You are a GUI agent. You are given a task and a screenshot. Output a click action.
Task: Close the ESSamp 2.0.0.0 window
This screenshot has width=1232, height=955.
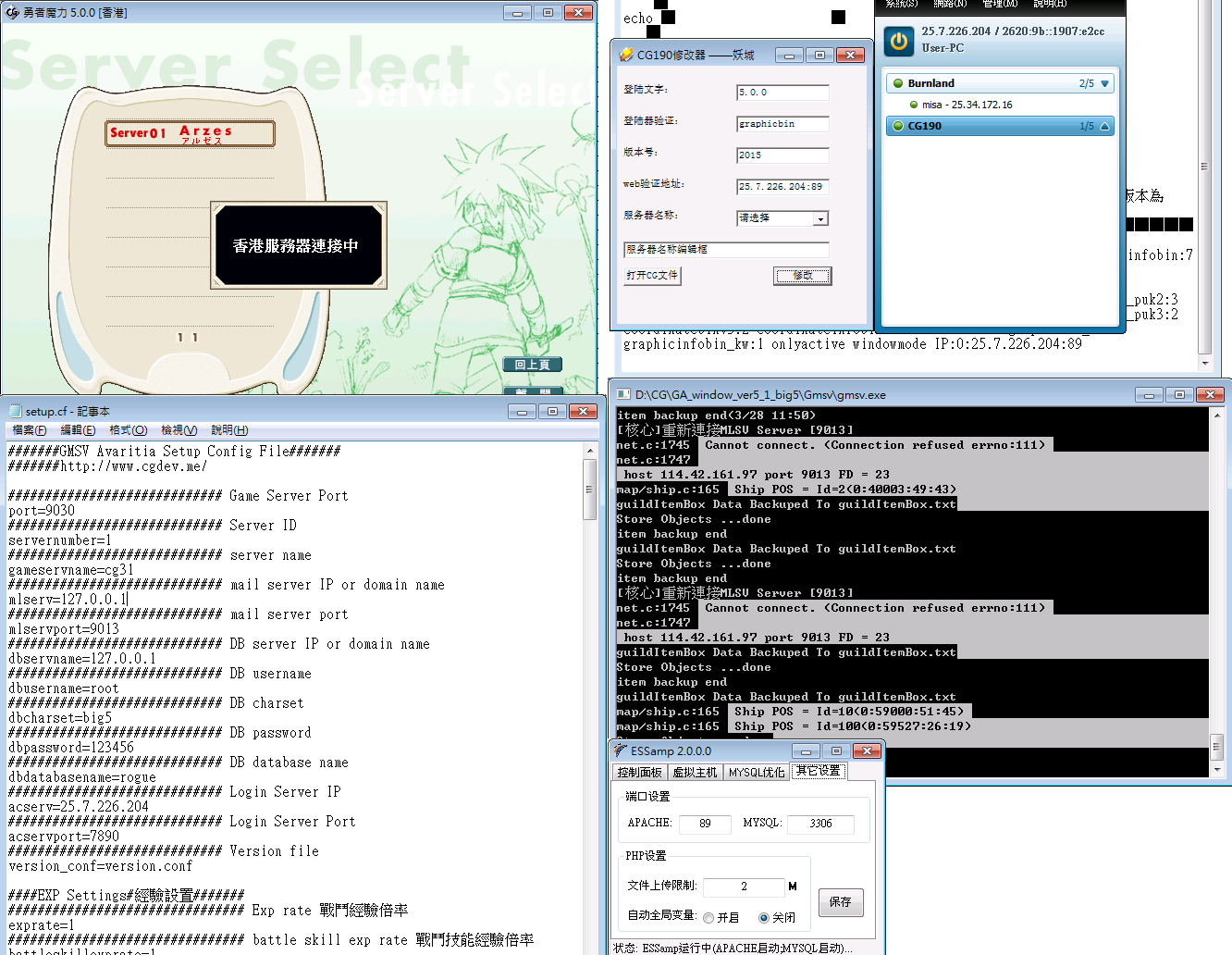(867, 750)
